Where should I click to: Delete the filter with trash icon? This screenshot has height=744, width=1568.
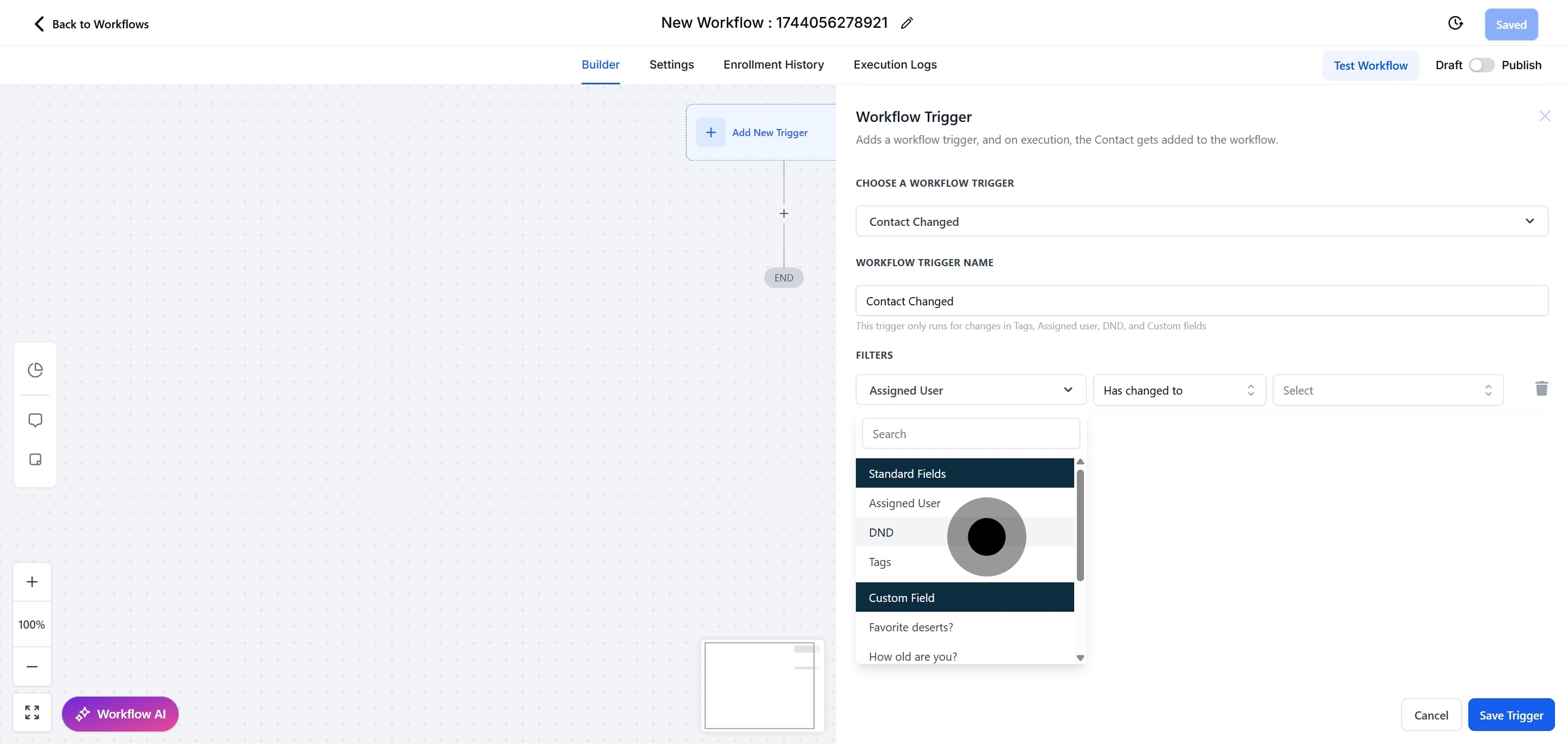(1541, 389)
